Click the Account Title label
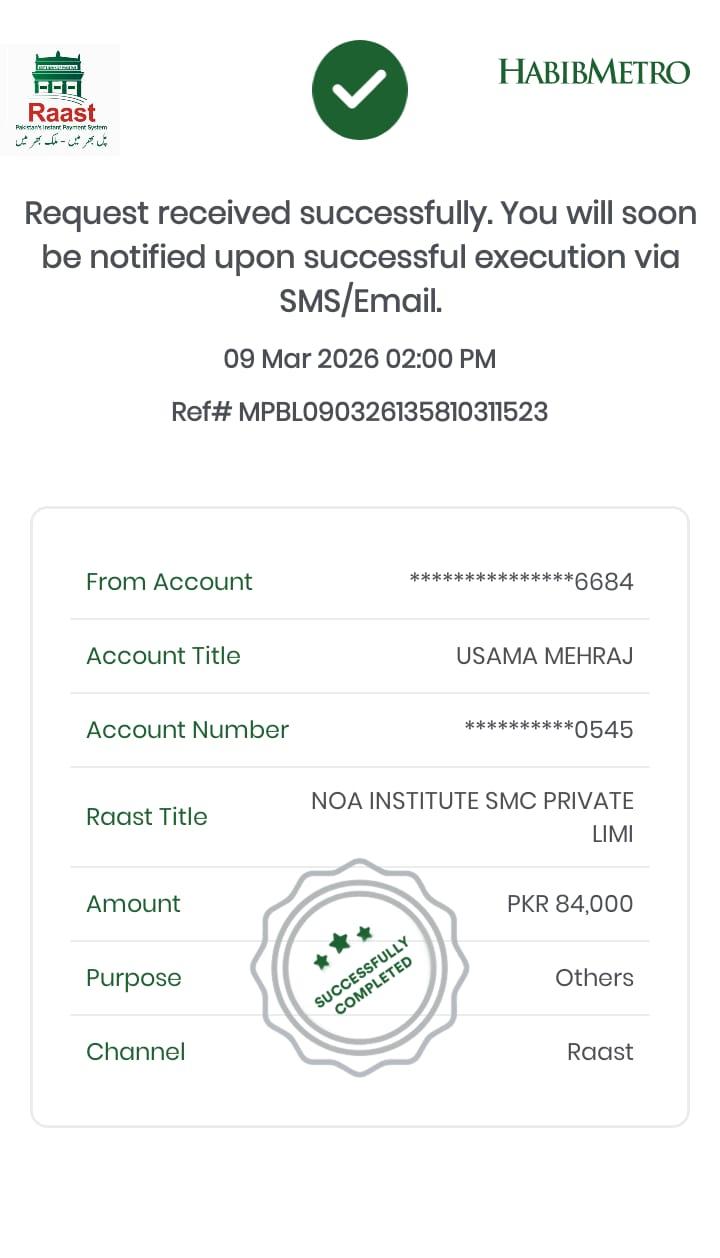720x1258 pixels. coord(163,656)
